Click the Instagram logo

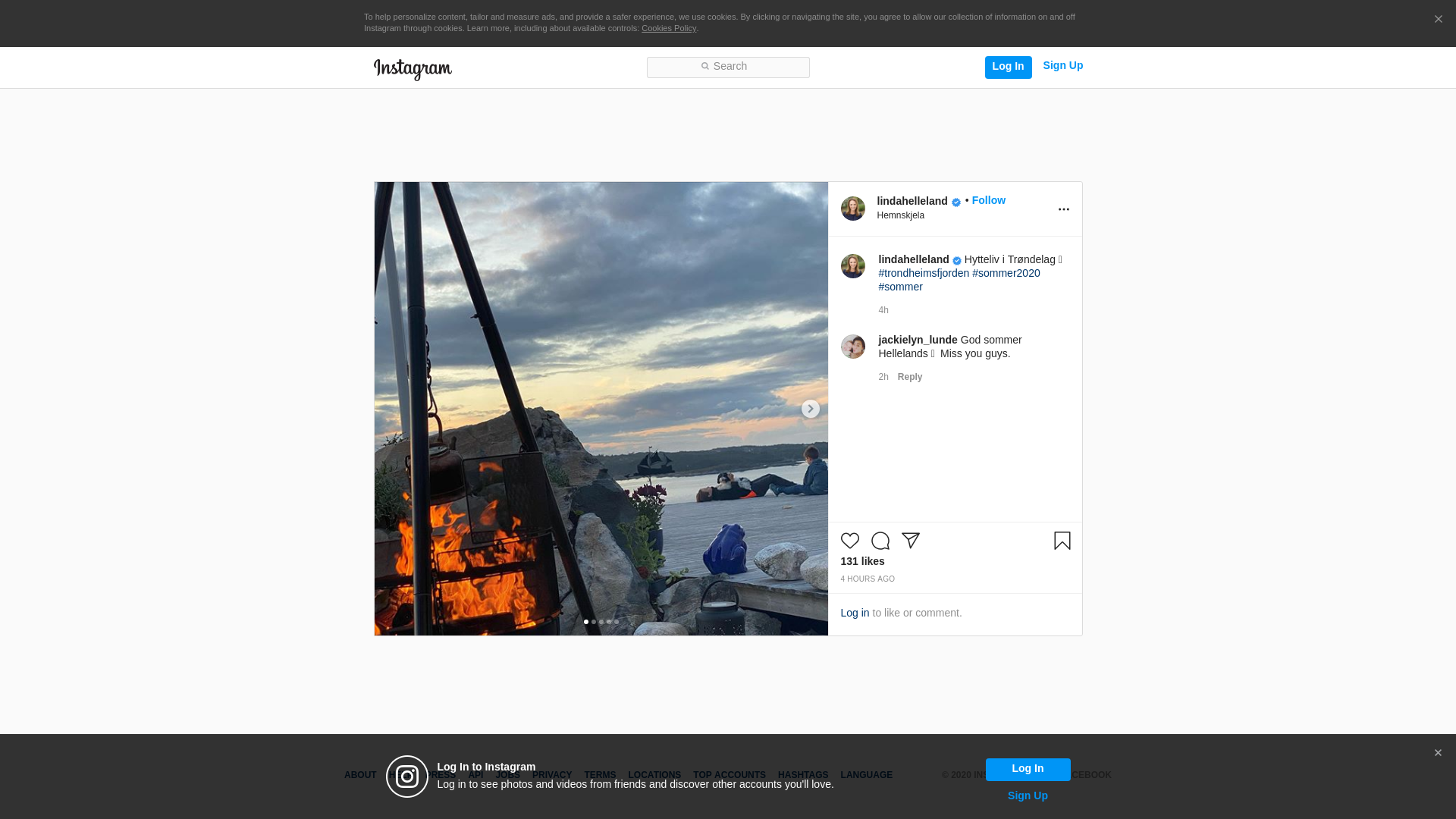(x=413, y=70)
